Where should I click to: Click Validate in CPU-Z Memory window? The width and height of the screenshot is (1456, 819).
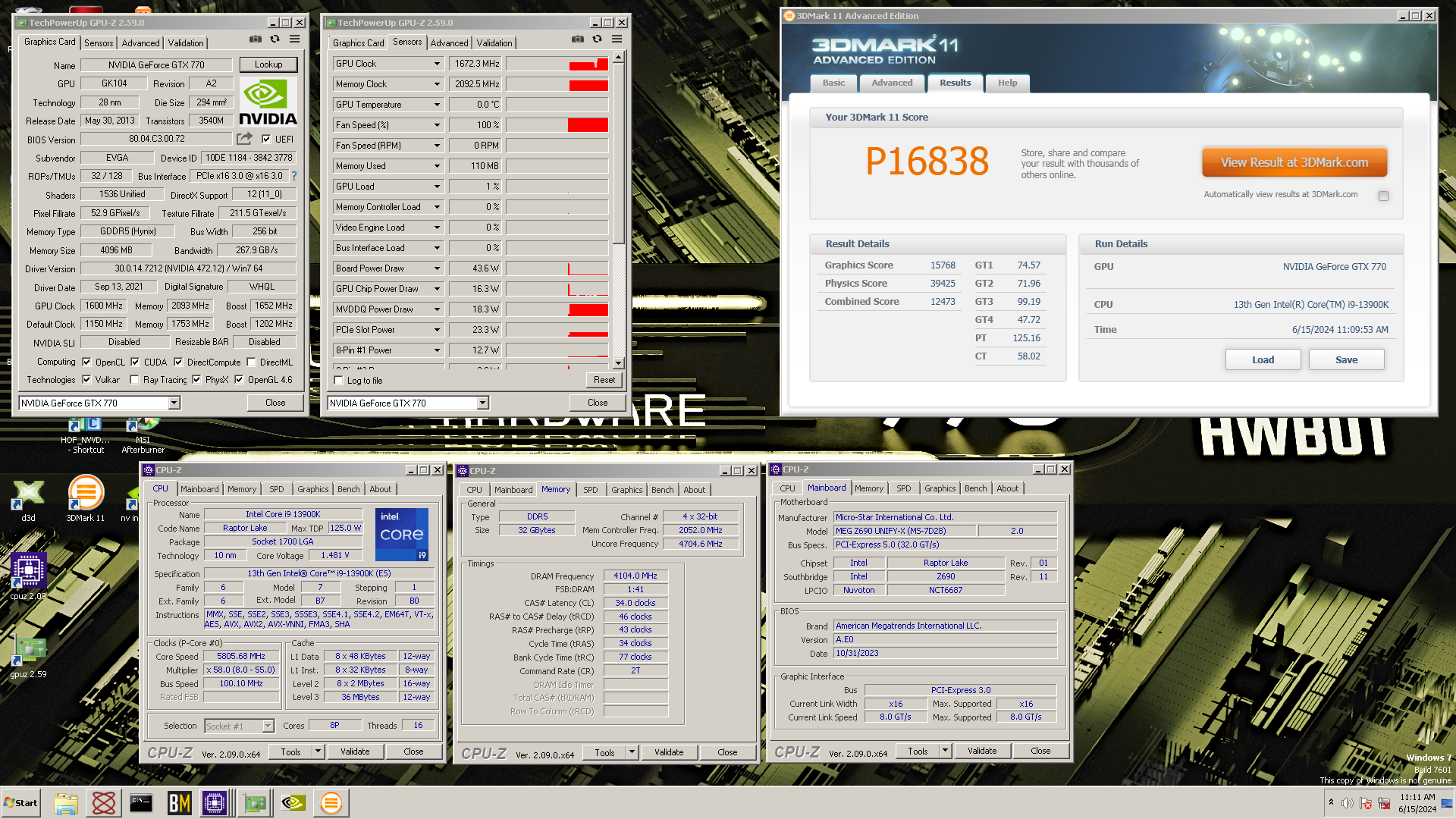[669, 752]
